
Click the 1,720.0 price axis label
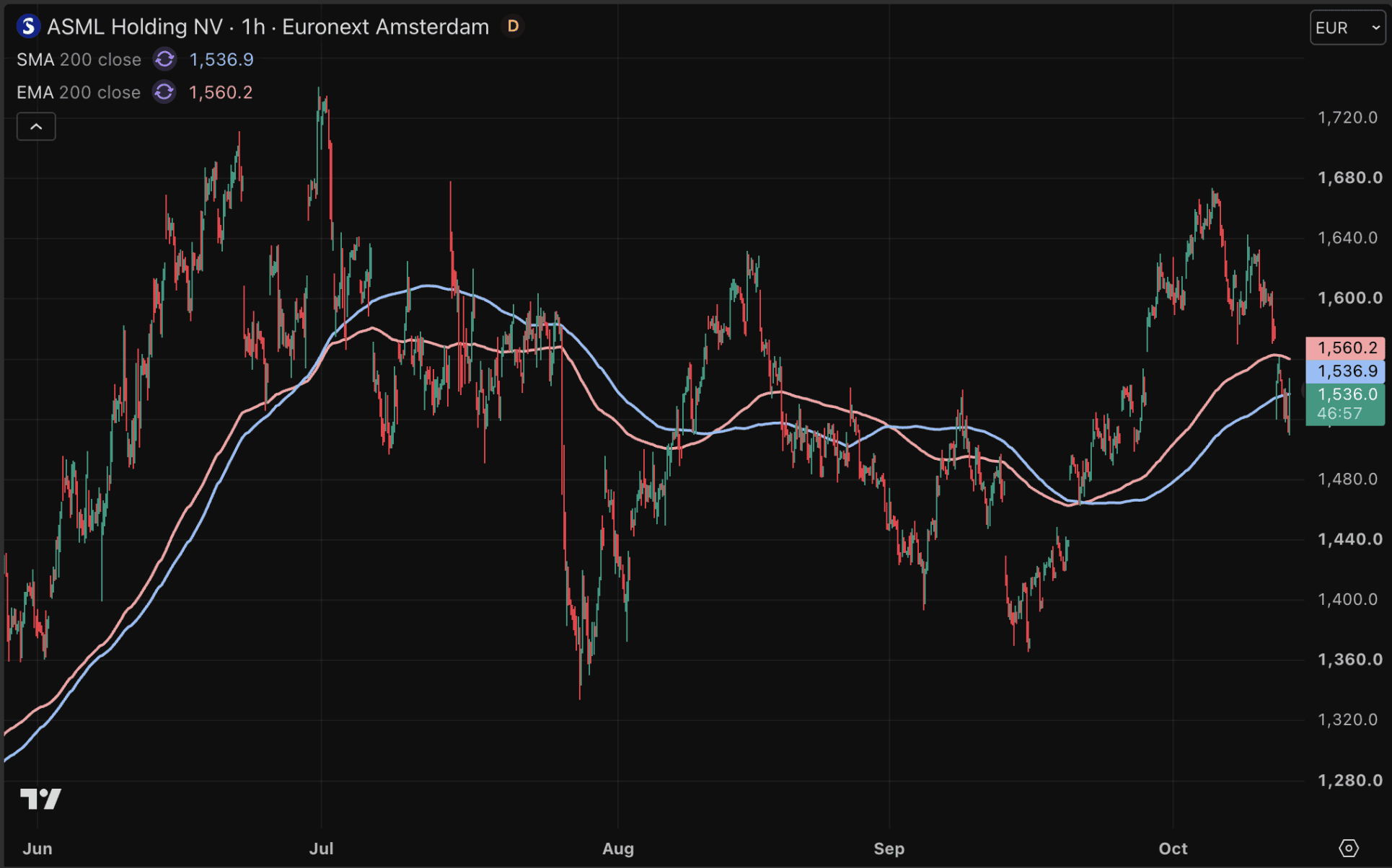1347,118
